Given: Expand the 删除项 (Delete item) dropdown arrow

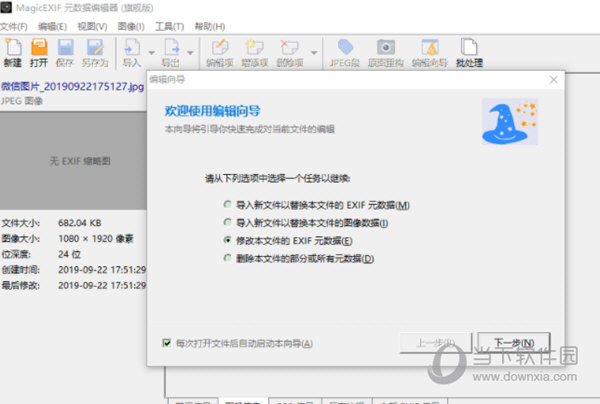Looking at the screenshot, I should [314, 52].
